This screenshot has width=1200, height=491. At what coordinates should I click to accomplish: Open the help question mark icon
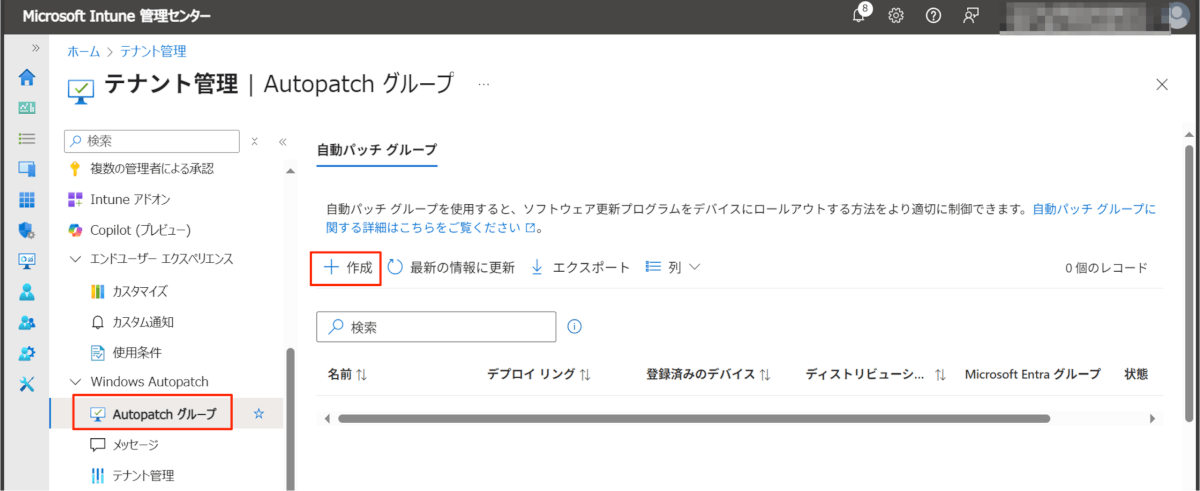(x=933, y=16)
